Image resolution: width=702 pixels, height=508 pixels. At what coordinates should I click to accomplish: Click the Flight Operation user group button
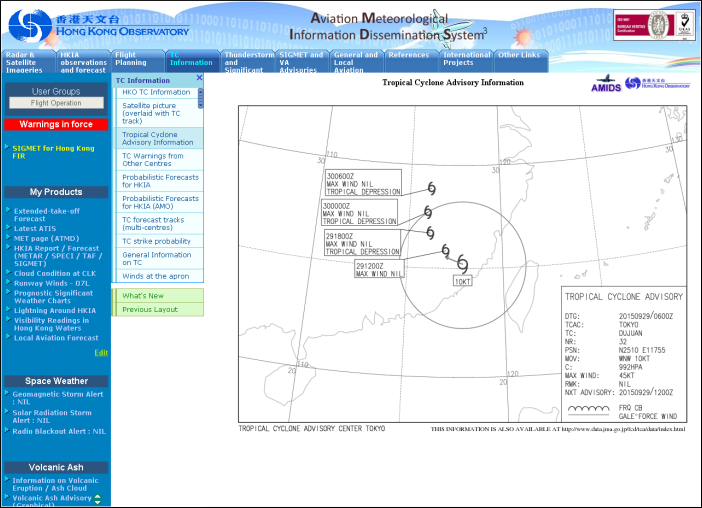point(56,103)
